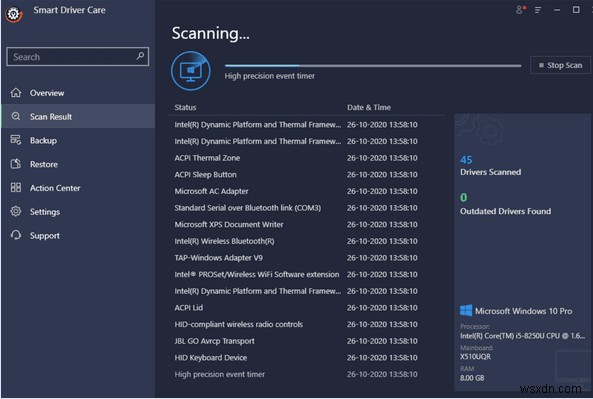Select JBL GO Avrcp Transport row
Viewport: 593px width, 399px height.
point(306,341)
